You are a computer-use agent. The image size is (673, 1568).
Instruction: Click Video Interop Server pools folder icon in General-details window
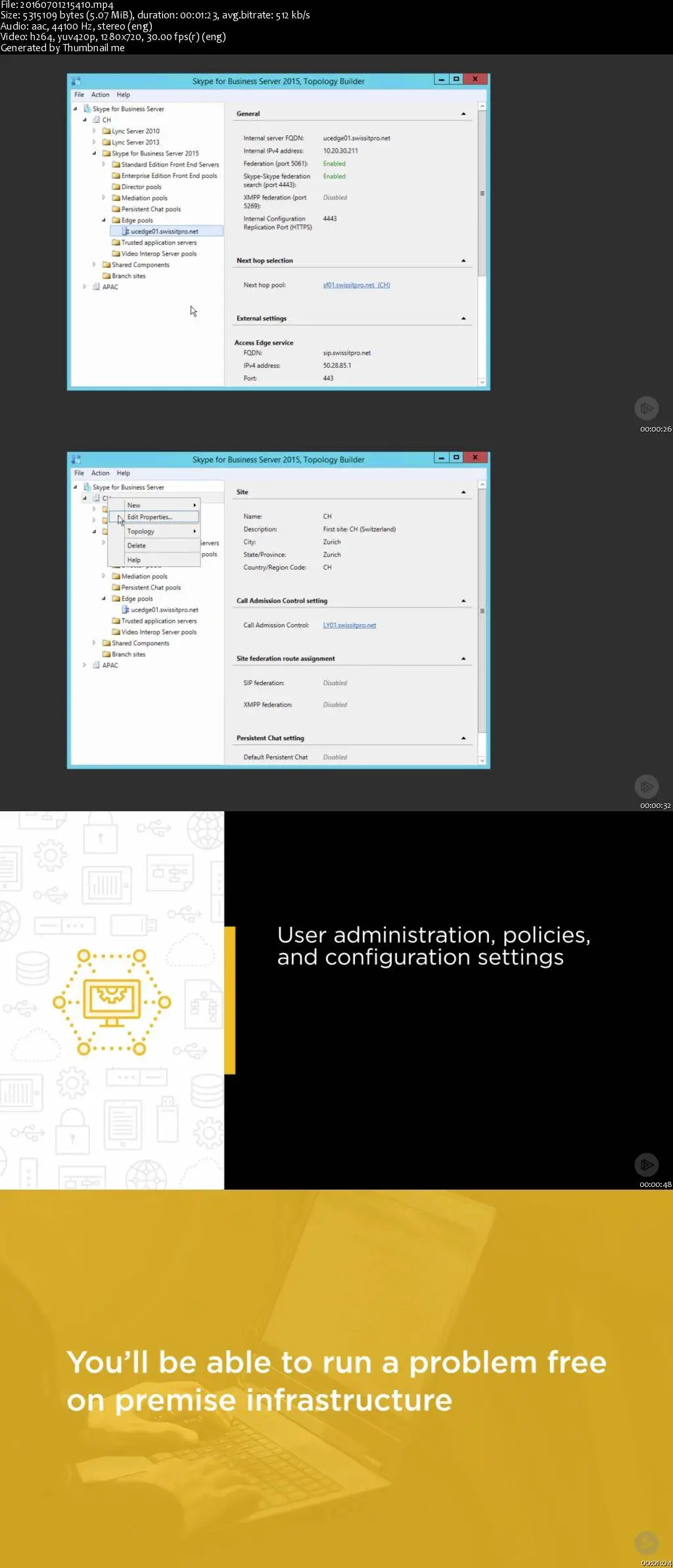pyautogui.click(x=116, y=254)
